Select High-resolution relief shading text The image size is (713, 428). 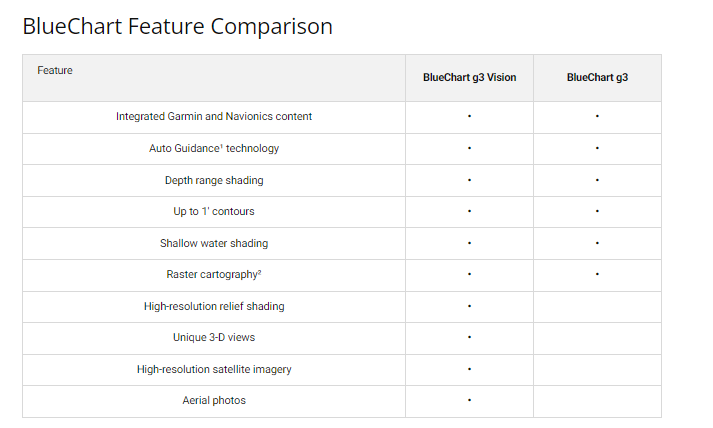(214, 306)
